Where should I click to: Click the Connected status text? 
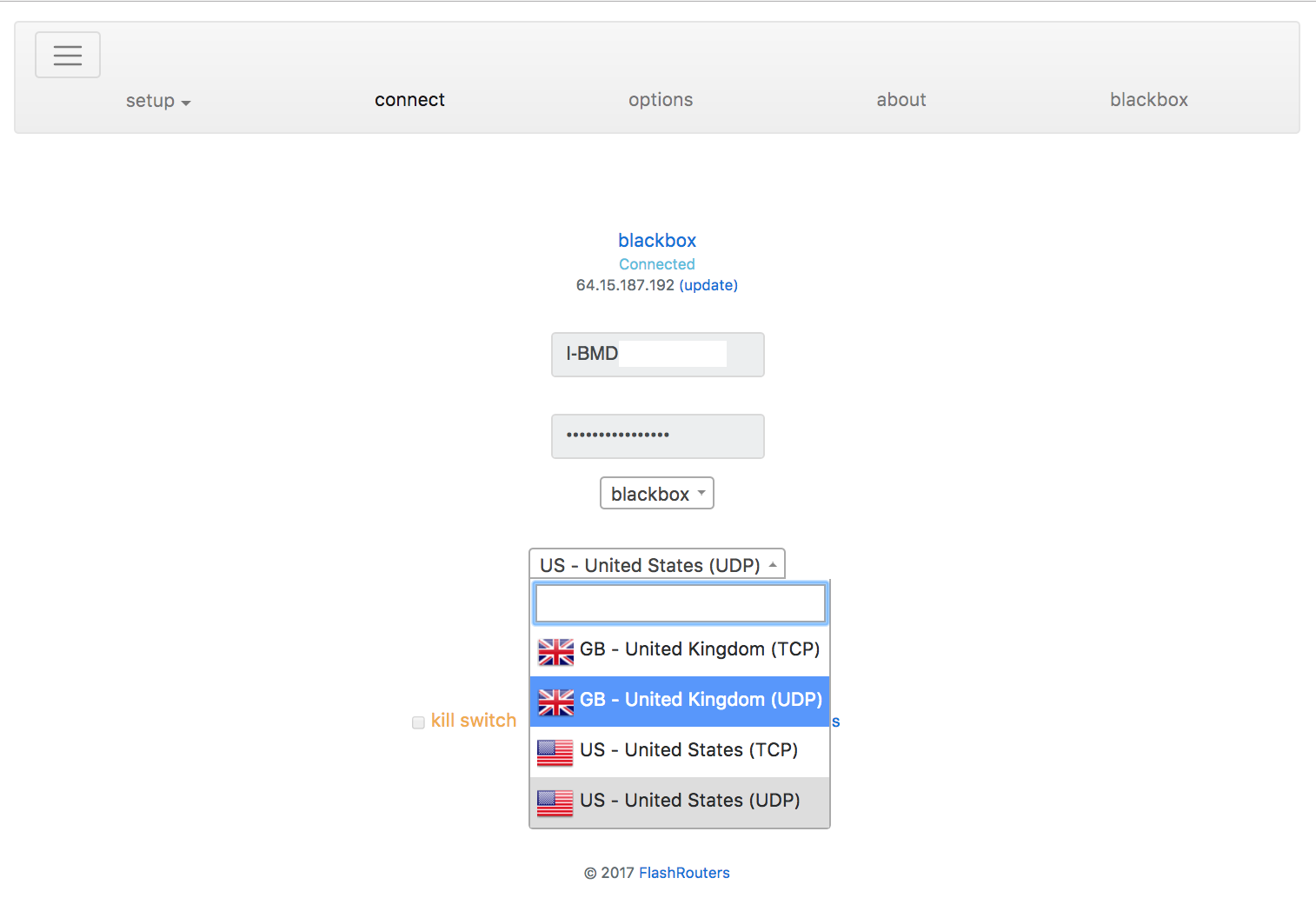pos(657,264)
